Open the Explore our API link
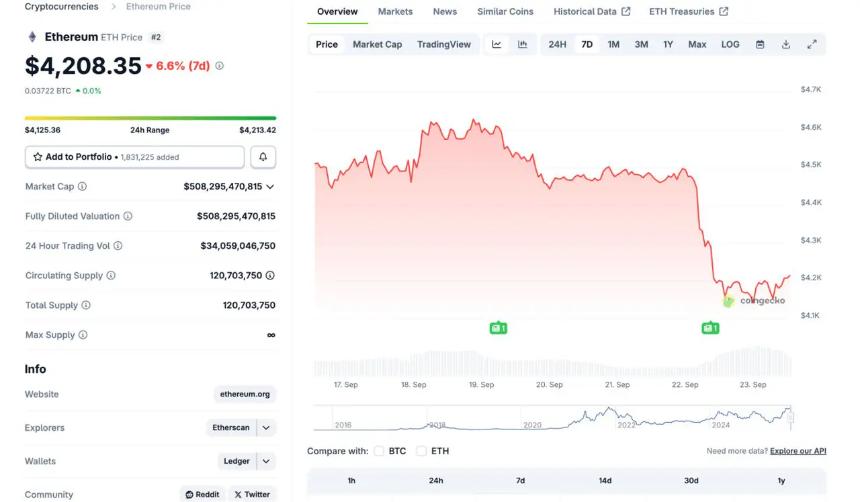The image size is (860, 502). (x=798, y=451)
